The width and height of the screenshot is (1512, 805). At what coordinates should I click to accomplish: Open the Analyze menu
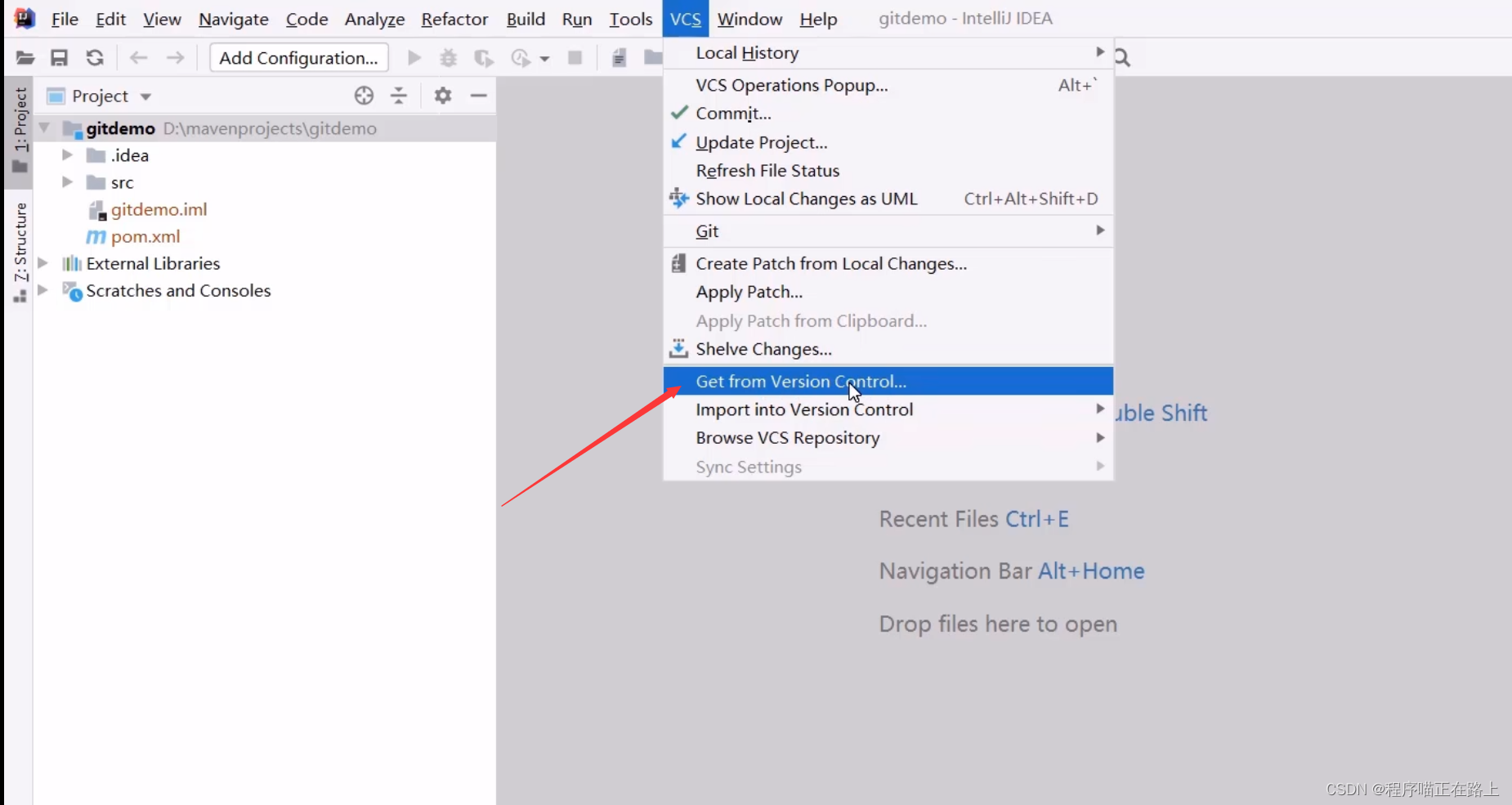coord(374,19)
